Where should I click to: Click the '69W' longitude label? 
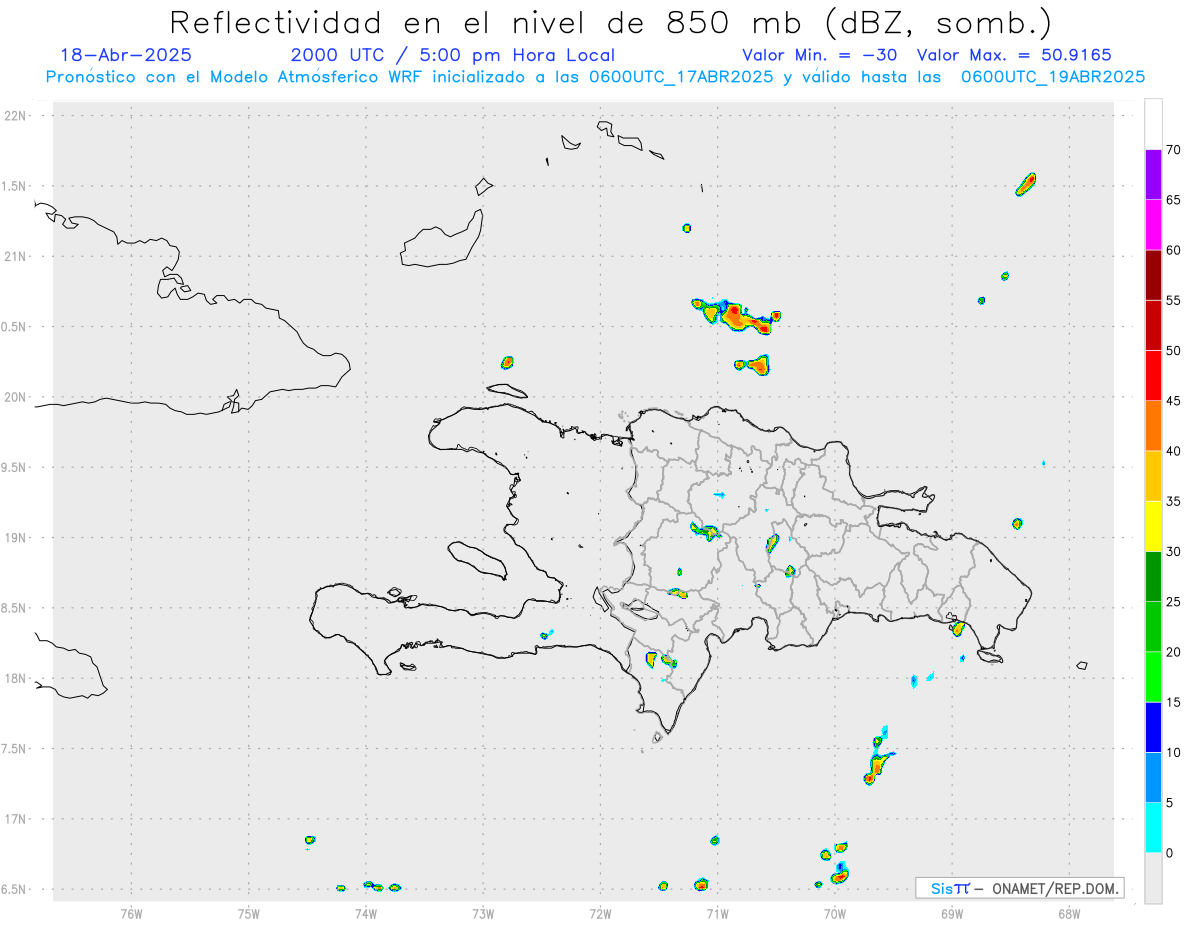[x=951, y=913]
